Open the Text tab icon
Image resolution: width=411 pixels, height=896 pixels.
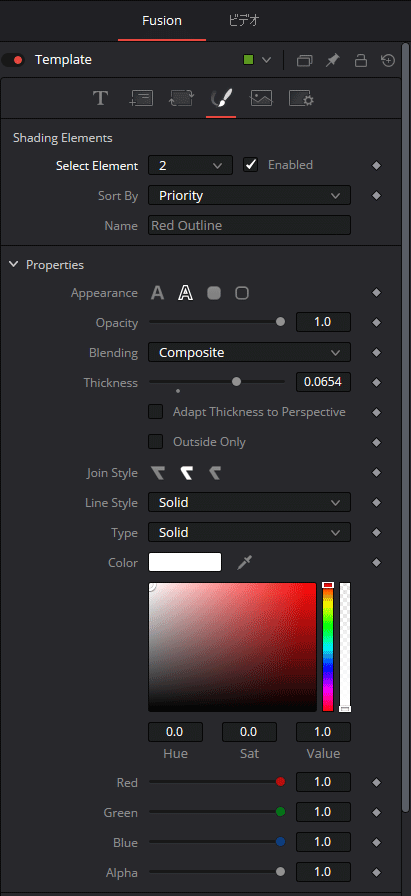coord(101,98)
